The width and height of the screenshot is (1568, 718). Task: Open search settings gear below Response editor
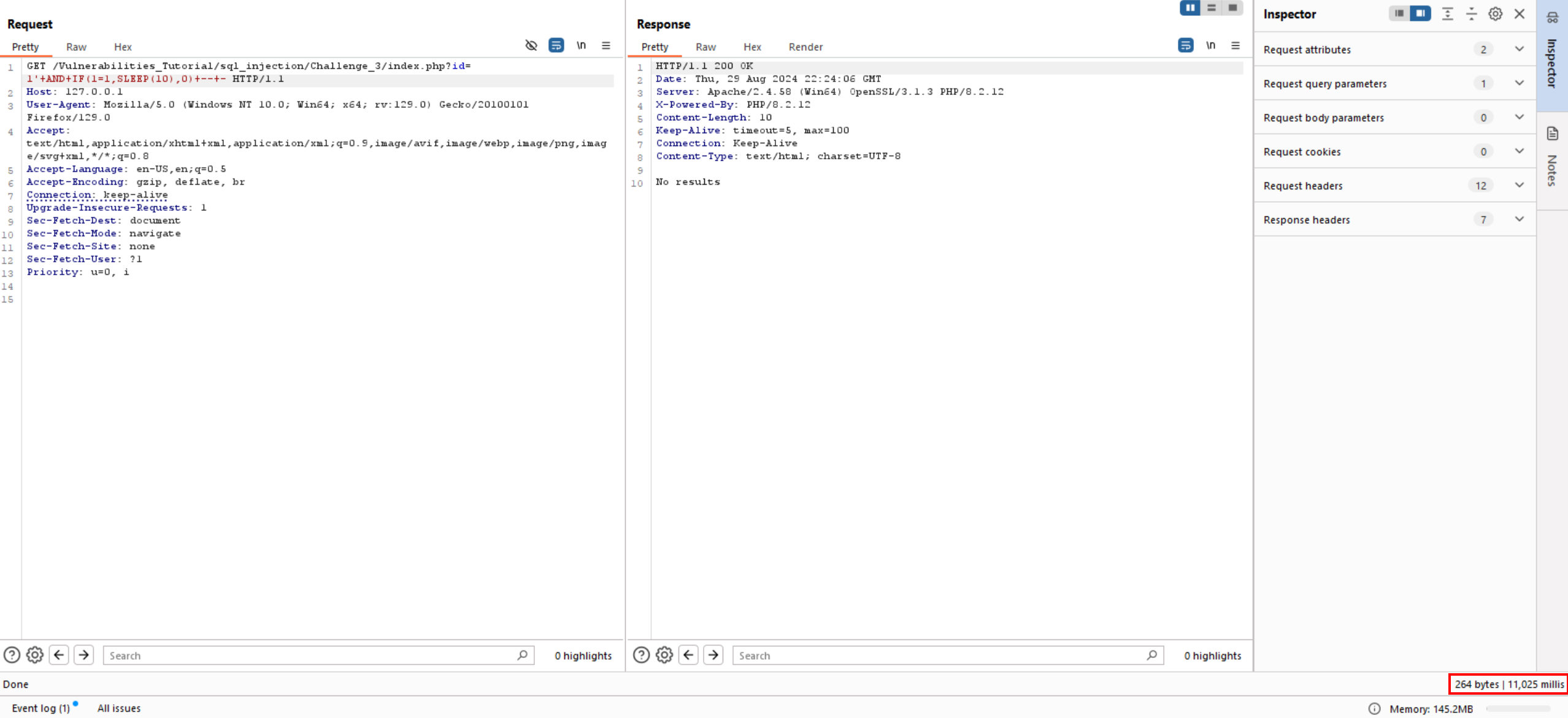pos(664,655)
